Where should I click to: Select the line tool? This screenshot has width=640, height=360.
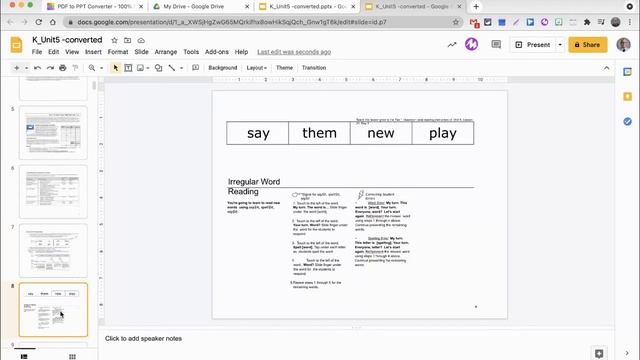[172, 68]
